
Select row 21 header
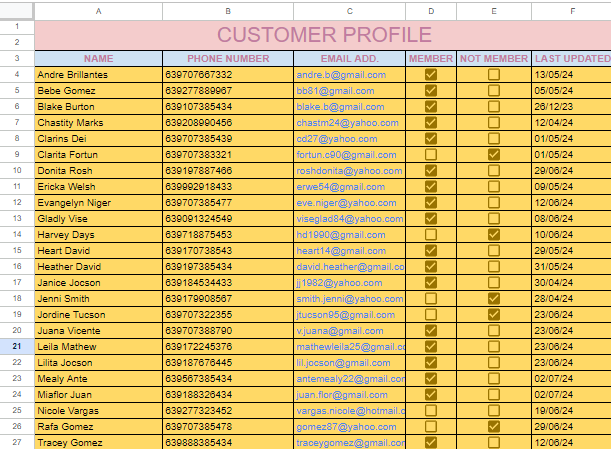point(17,346)
